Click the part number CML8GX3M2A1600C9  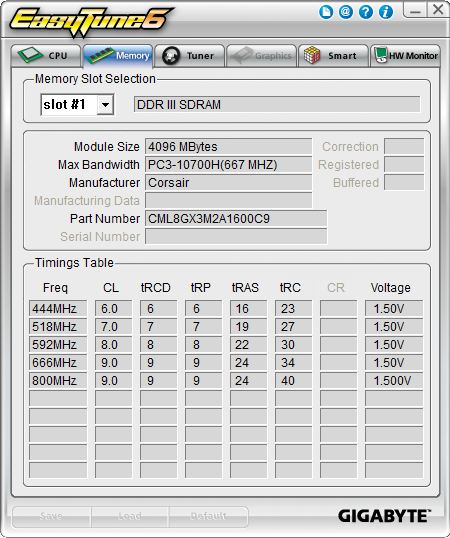pos(236,219)
